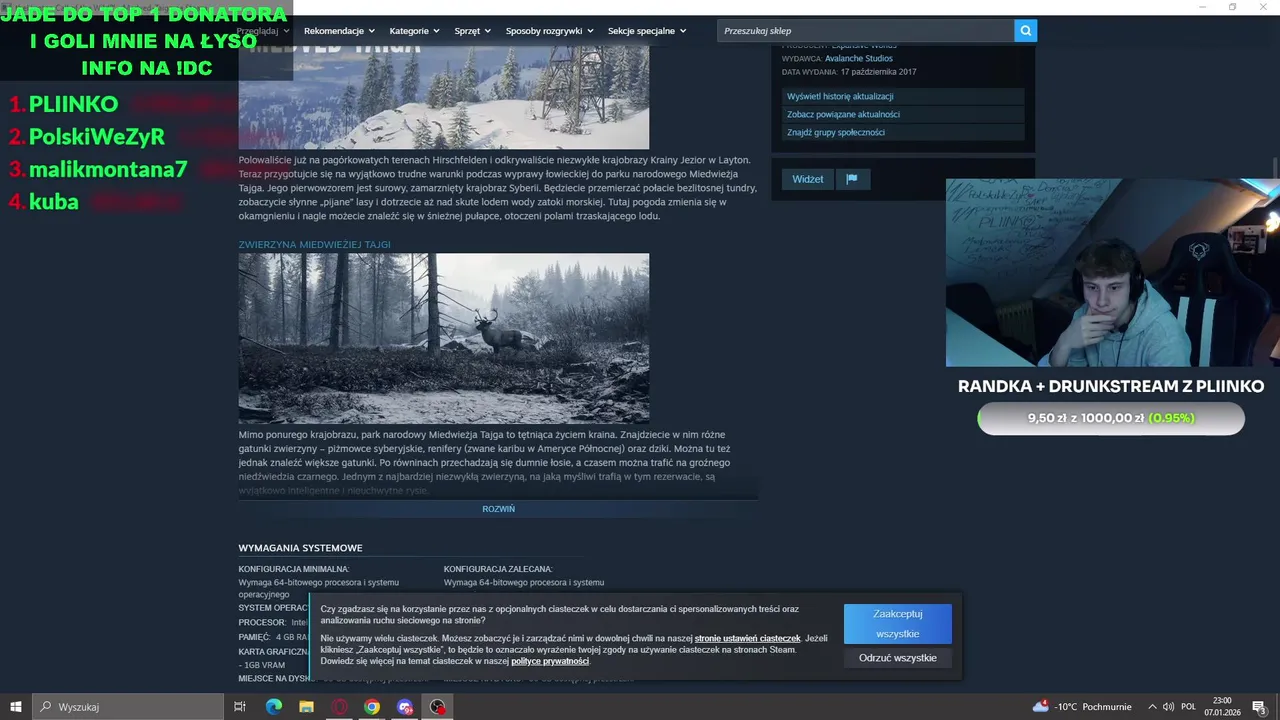Accept all cookies with Zaakceptuj wszystkie
This screenshot has width=1280, height=720.
point(897,624)
